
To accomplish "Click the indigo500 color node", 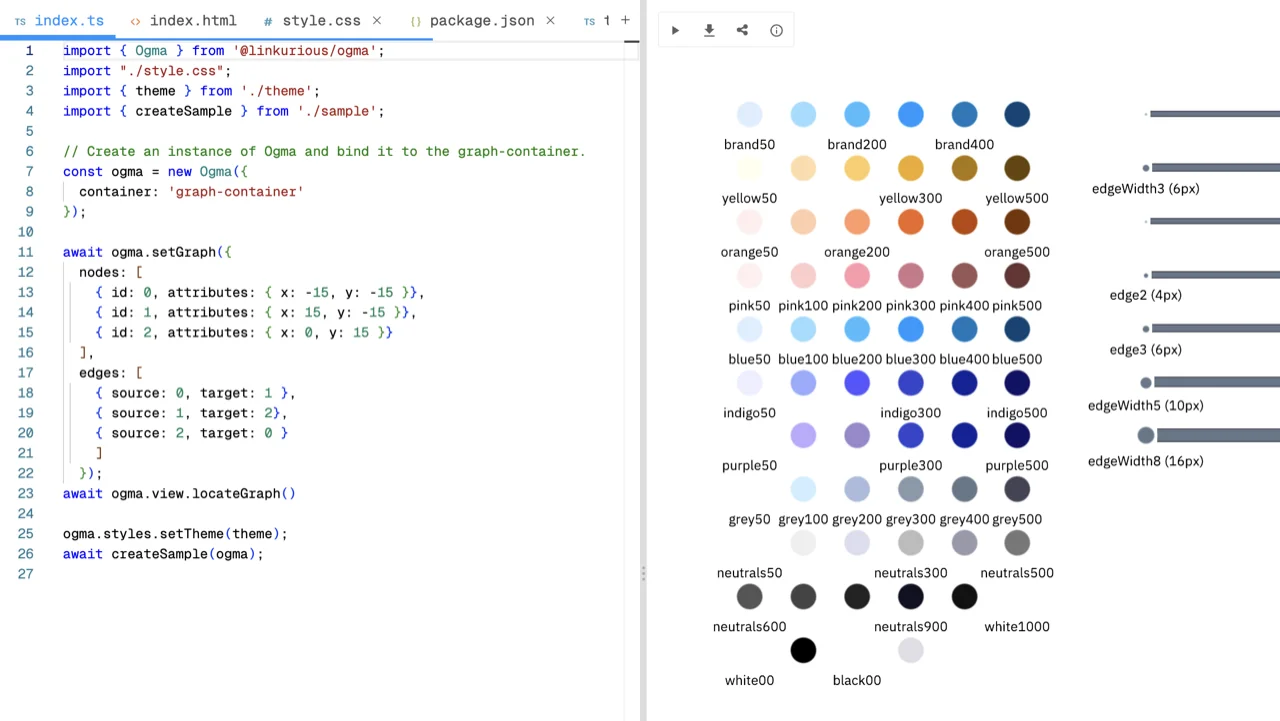I will pos(1017,382).
